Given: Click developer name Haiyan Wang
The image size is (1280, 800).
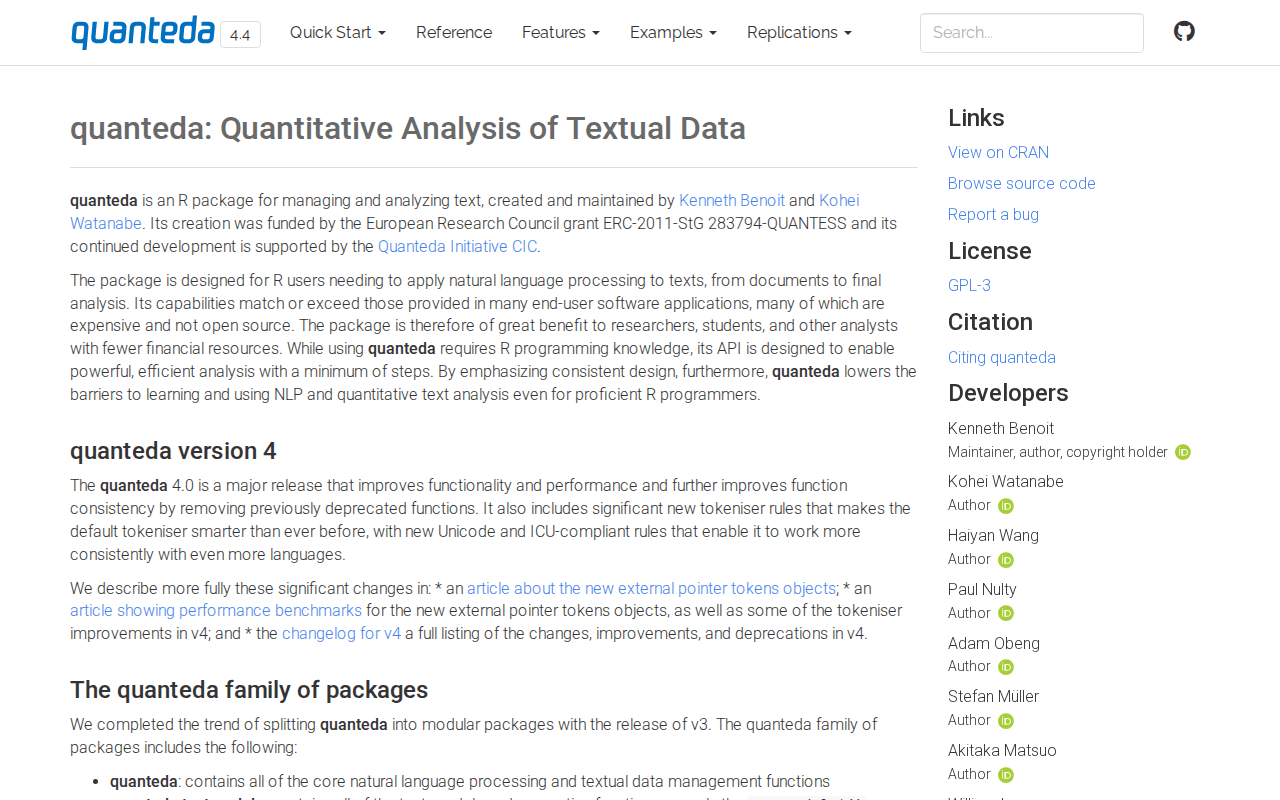Looking at the screenshot, I should [x=993, y=535].
